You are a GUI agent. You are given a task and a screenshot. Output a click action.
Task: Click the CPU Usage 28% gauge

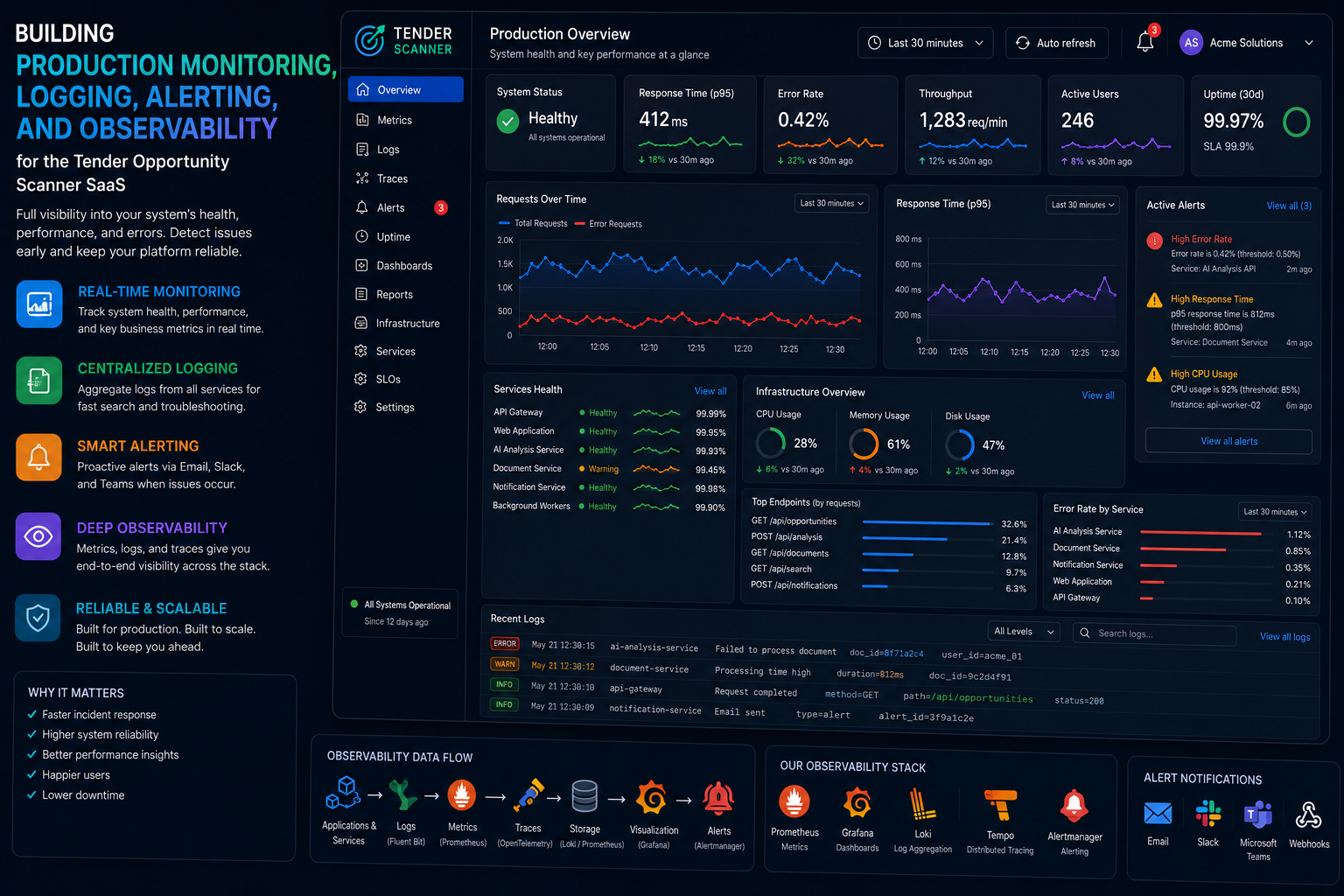pos(771,443)
